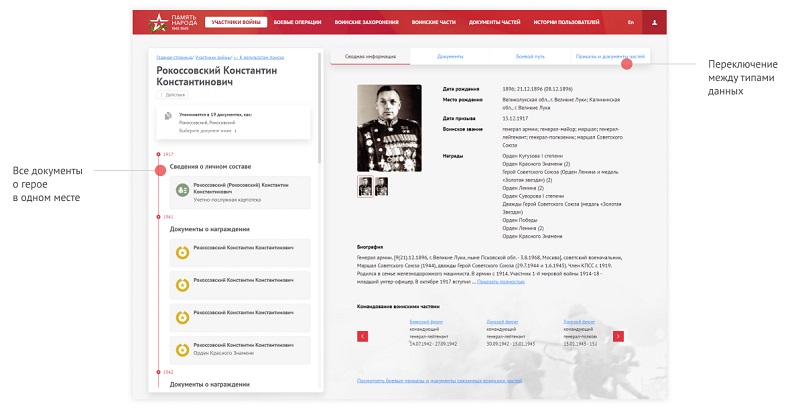Open the Воинские части menu item
The image size is (800, 412).
point(434,22)
